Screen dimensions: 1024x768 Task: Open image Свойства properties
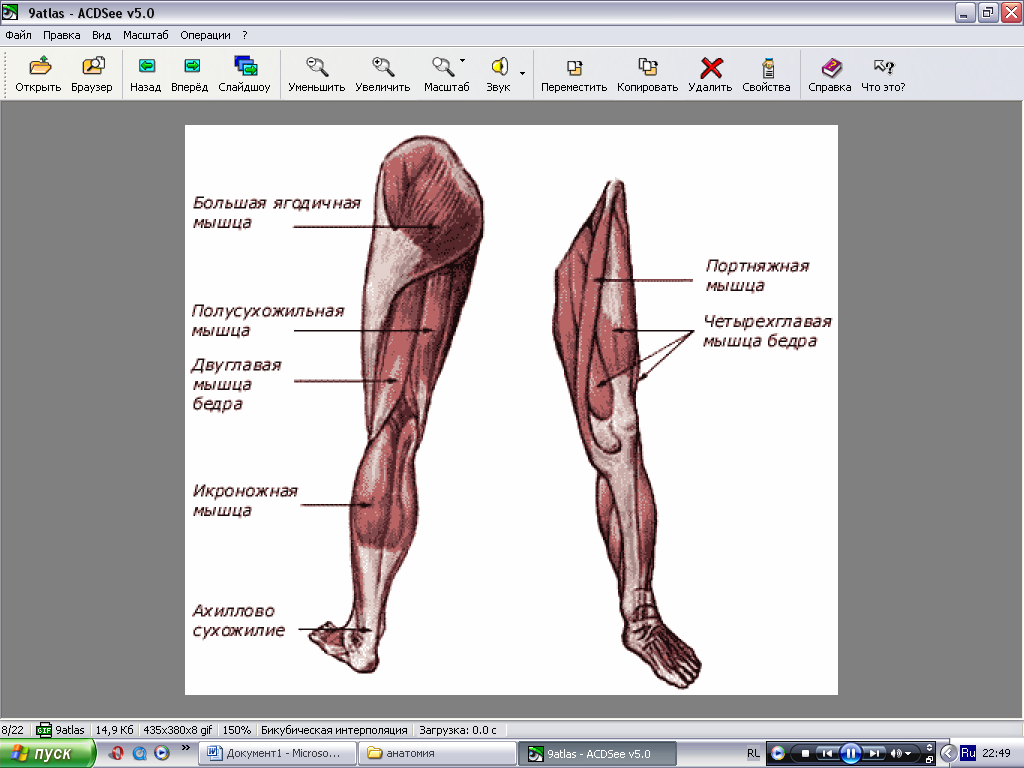tap(767, 67)
